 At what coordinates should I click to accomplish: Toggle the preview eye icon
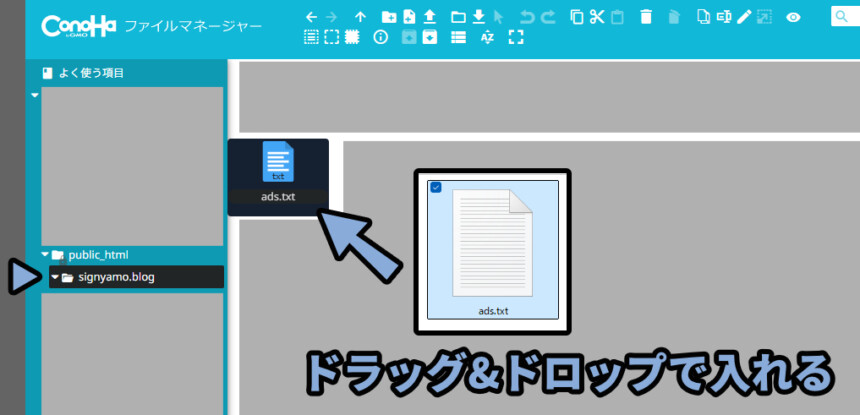pyautogui.click(x=793, y=17)
